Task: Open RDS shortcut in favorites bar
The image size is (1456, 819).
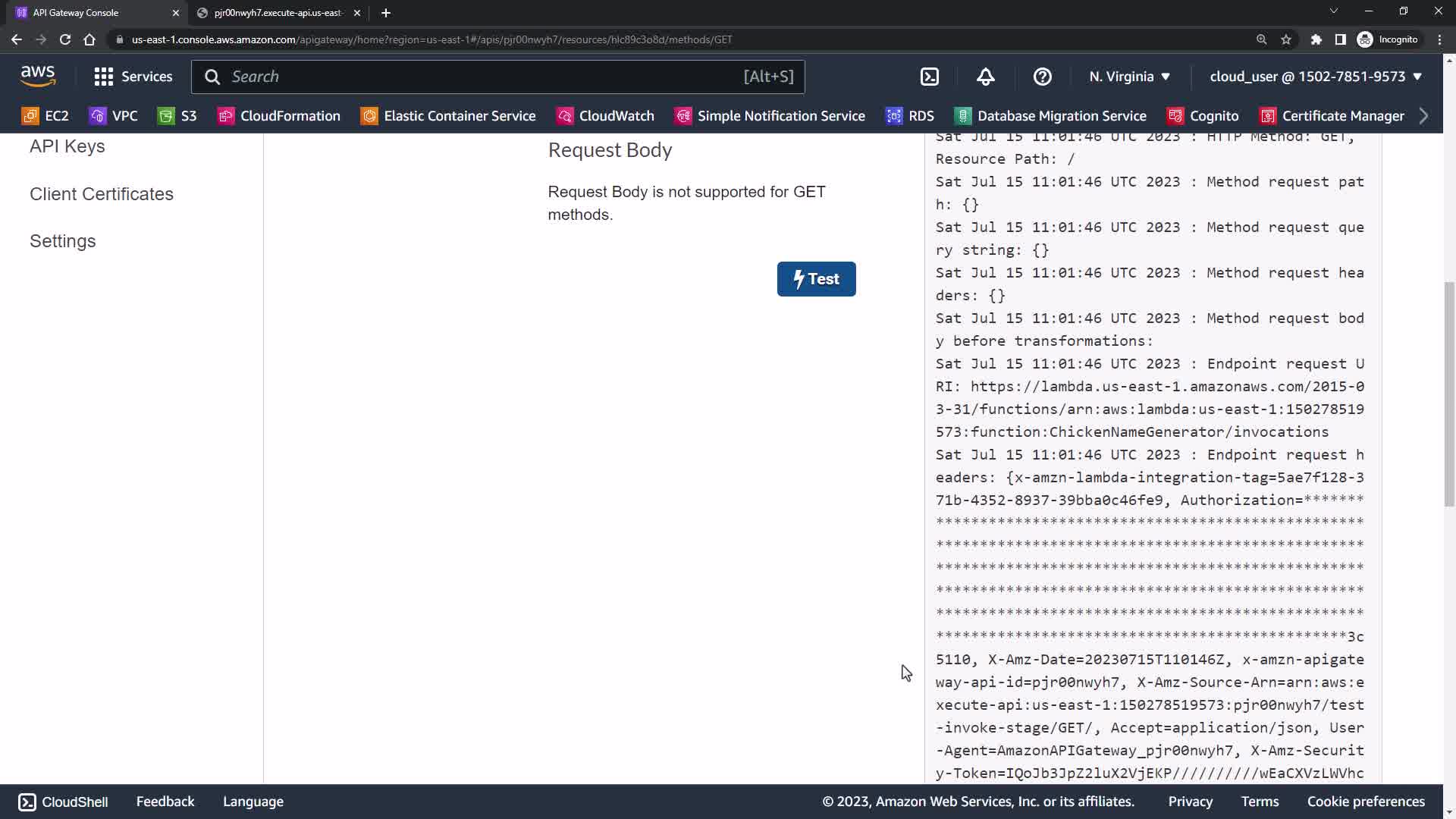Action: [x=910, y=116]
